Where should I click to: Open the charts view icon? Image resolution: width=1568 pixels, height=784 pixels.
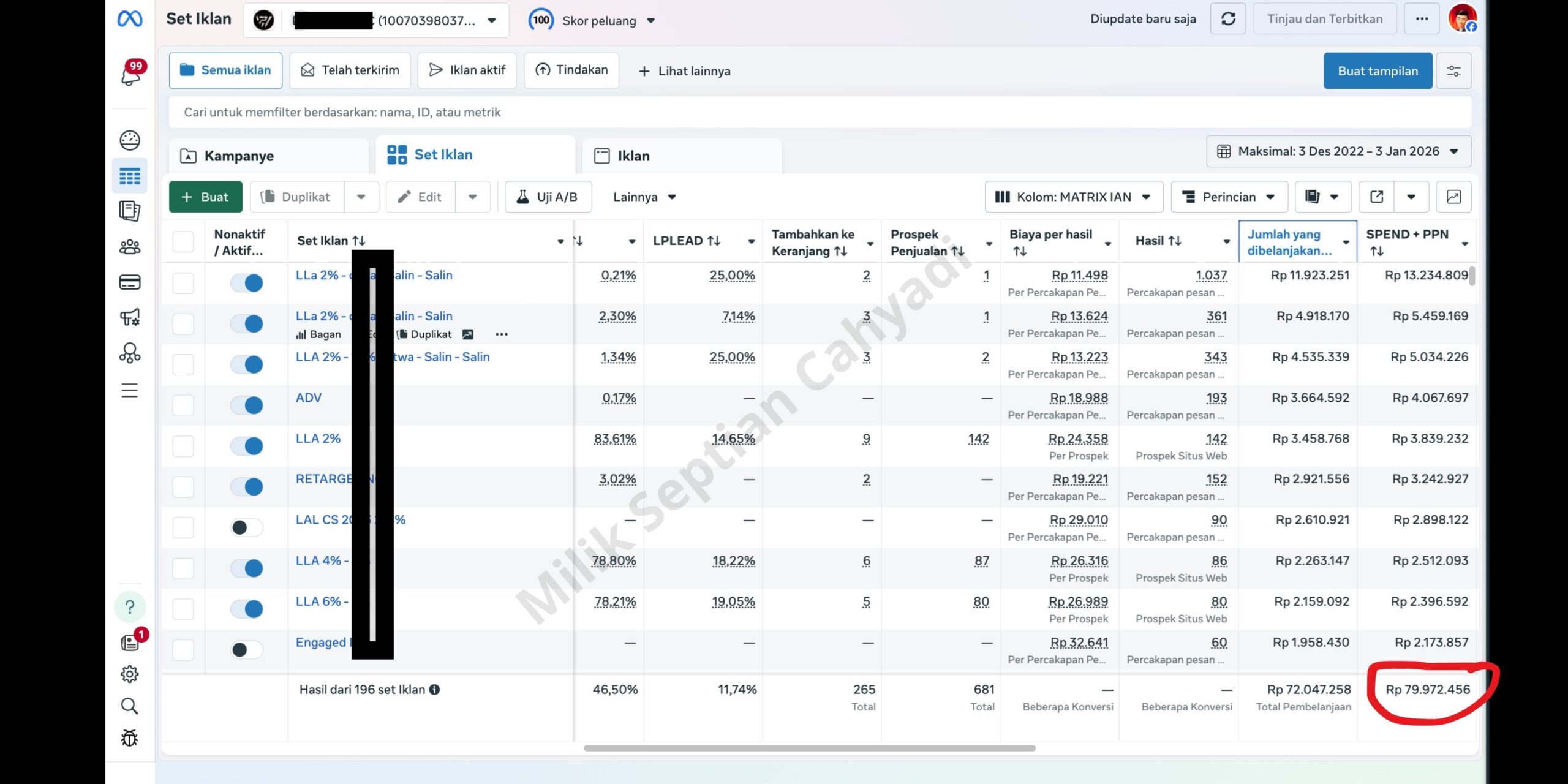click(x=1453, y=197)
